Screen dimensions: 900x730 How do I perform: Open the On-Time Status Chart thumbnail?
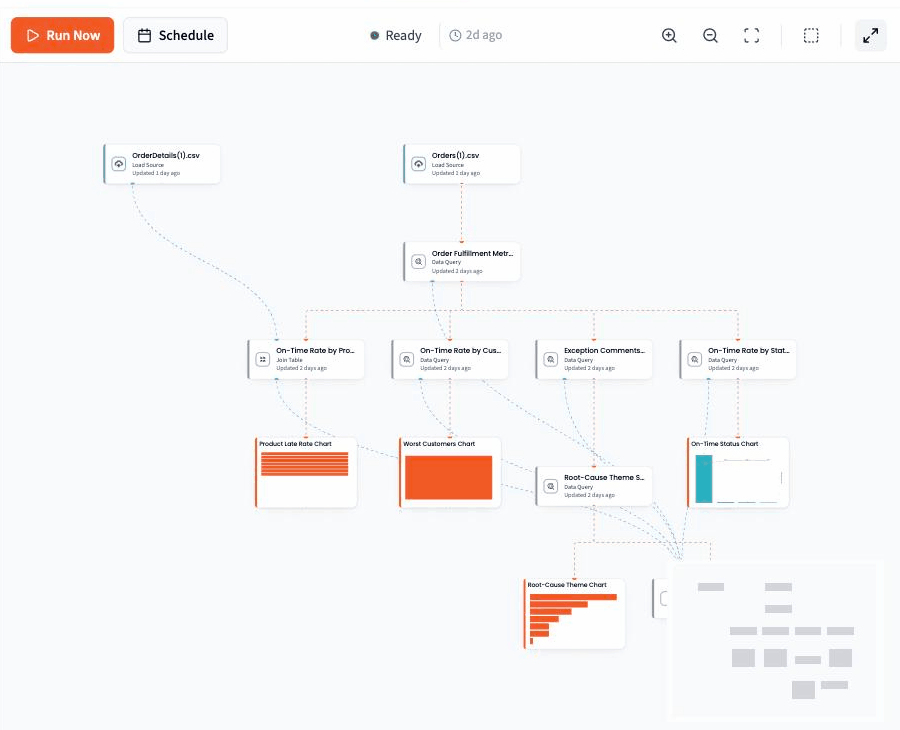(x=738, y=472)
